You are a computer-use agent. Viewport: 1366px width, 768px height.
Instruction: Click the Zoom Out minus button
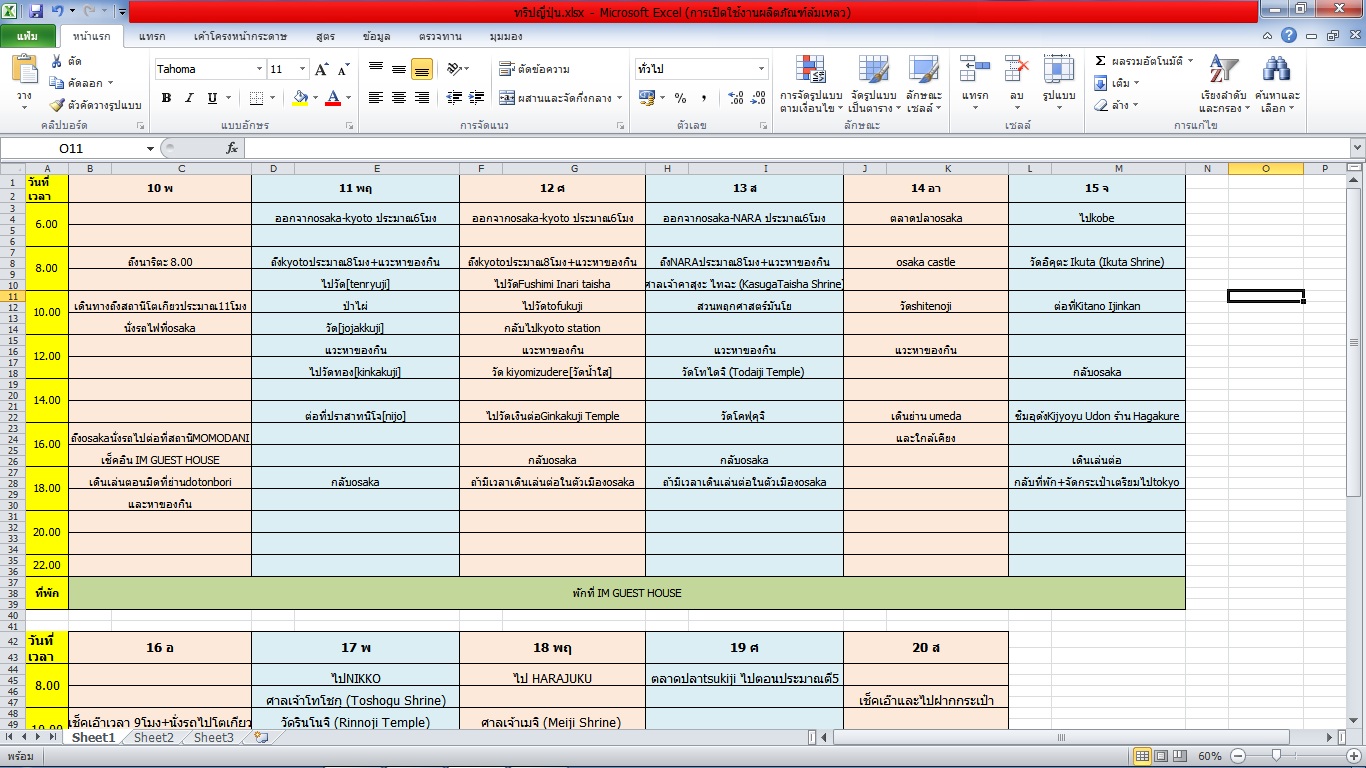pos(1237,756)
